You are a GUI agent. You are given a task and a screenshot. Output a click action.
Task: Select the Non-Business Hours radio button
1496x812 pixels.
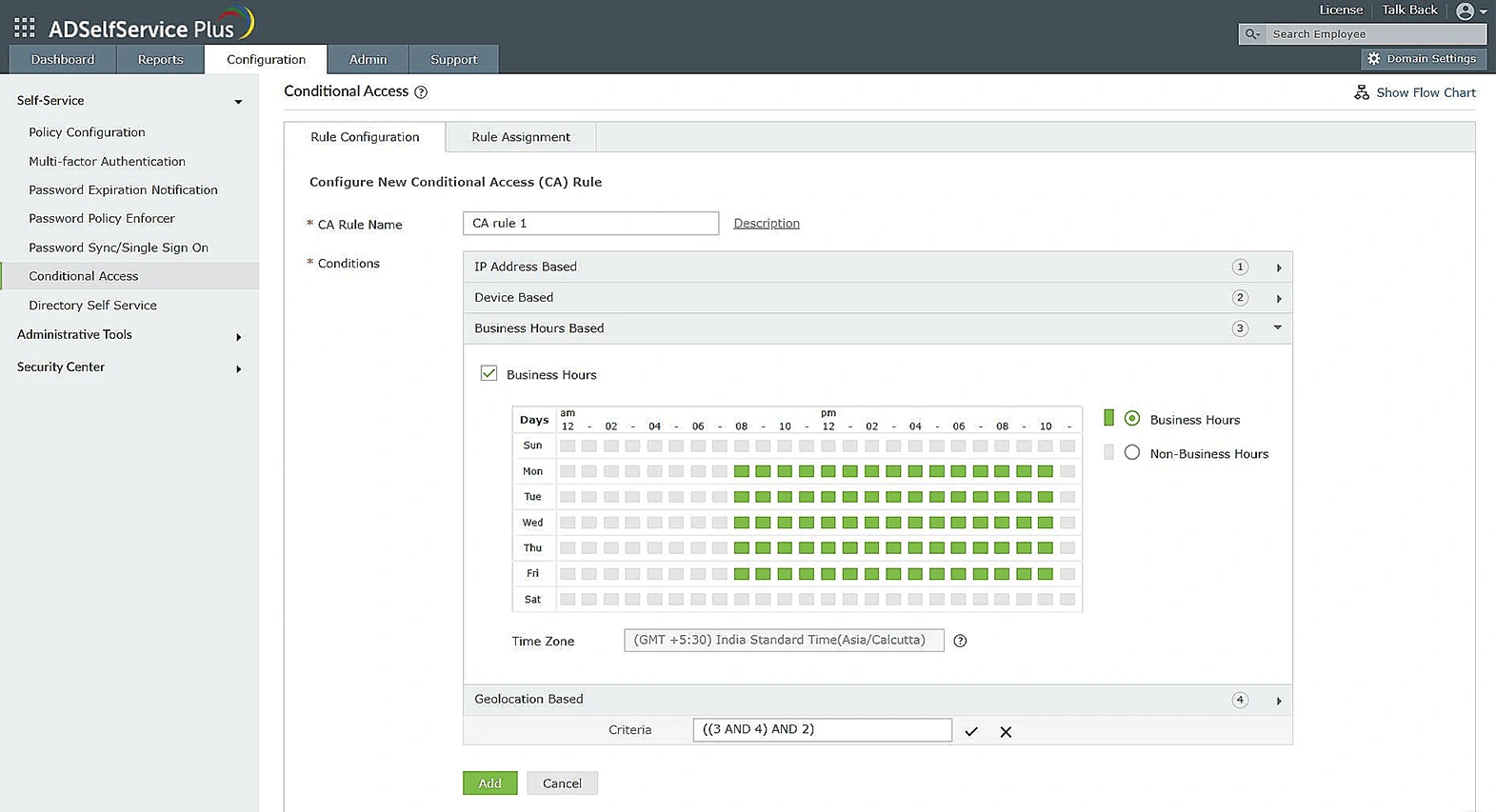click(1131, 453)
